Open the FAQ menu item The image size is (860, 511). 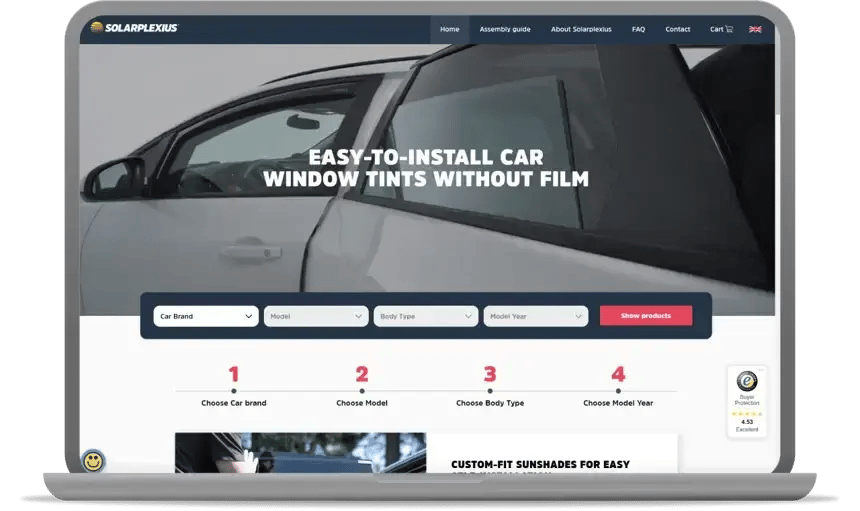[638, 29]
